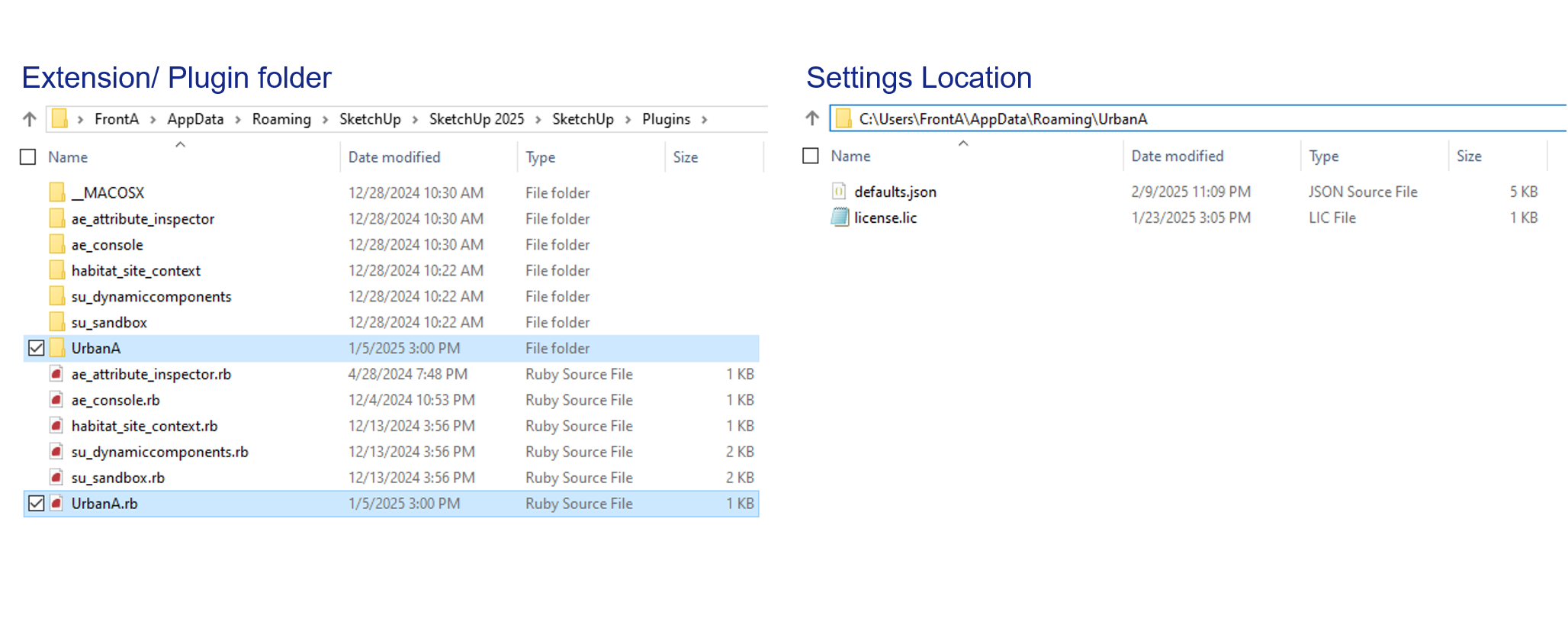Navigate to AppData in breadcrumb
Image resolution: width=1568 pixels, height=619 pixels.
[195, 119]
